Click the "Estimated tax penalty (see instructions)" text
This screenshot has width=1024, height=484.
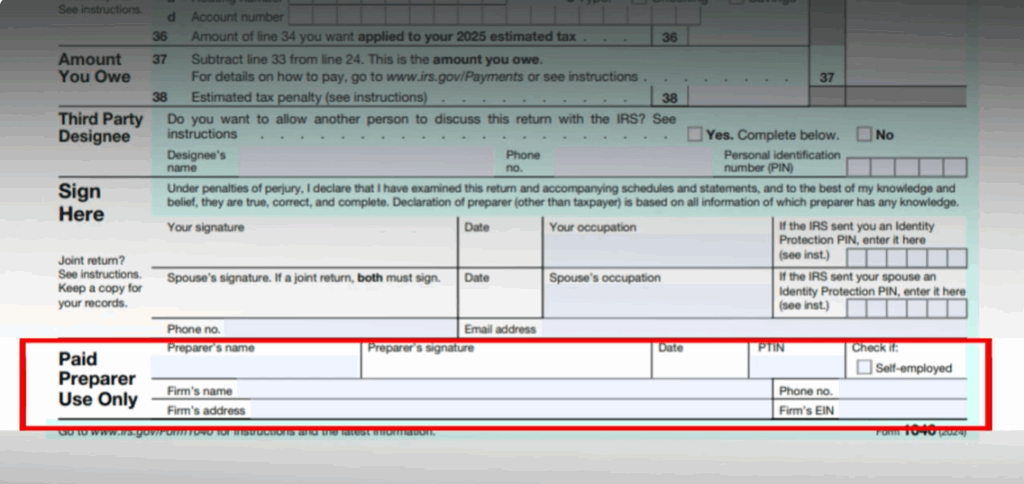309,97
